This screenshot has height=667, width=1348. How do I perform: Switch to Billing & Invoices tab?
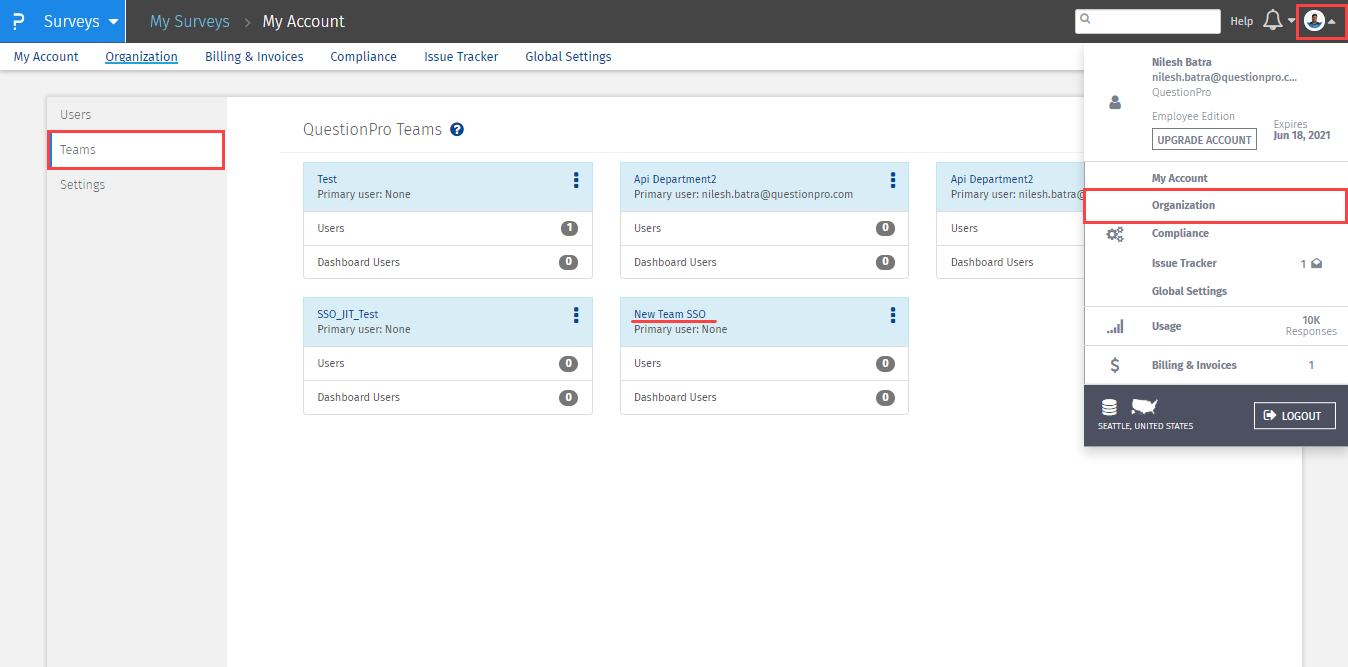(254, 57)
